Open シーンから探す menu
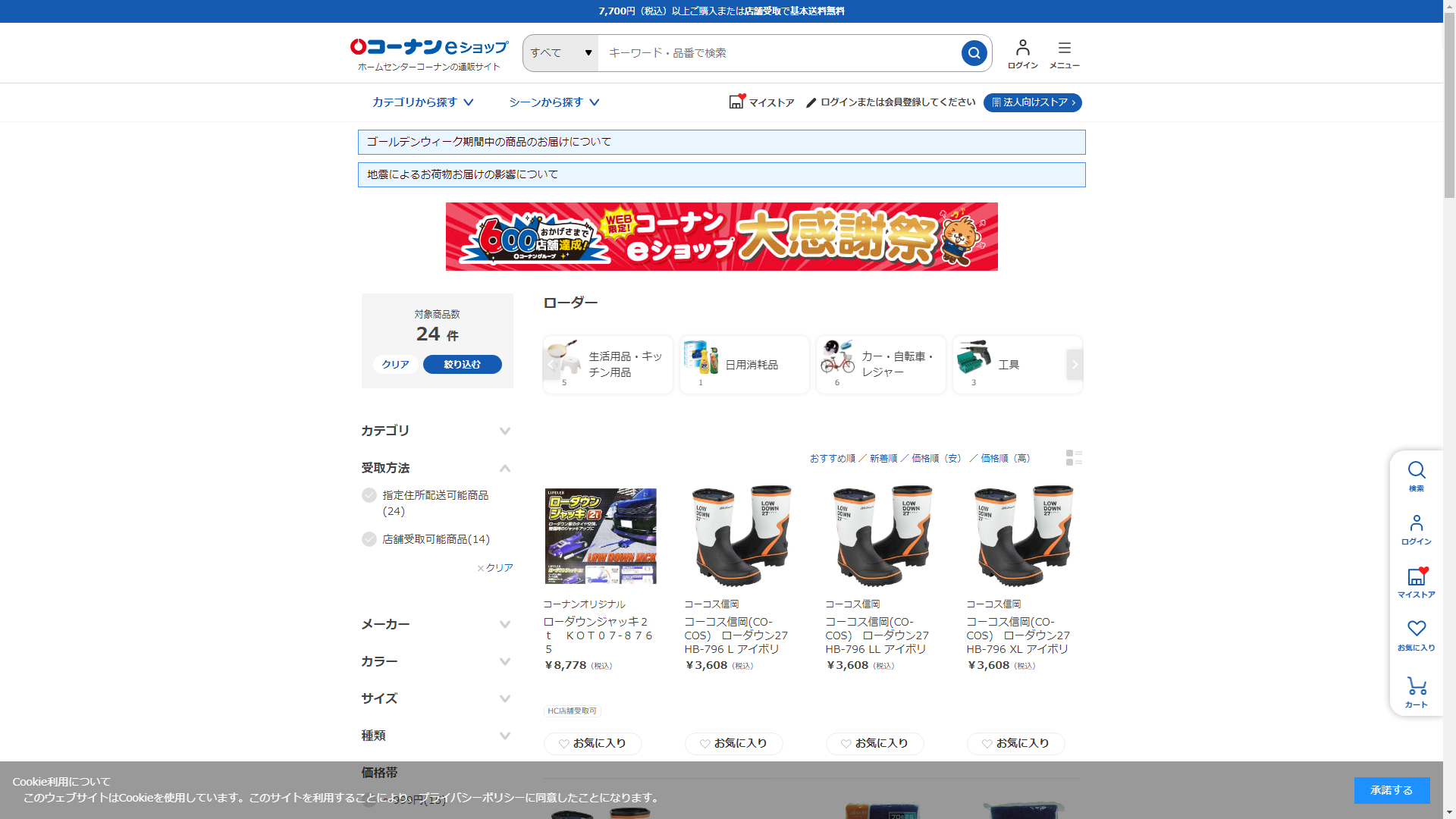Image resolution: width=1456 pixels, height=819 pixels. click(554, 102)
